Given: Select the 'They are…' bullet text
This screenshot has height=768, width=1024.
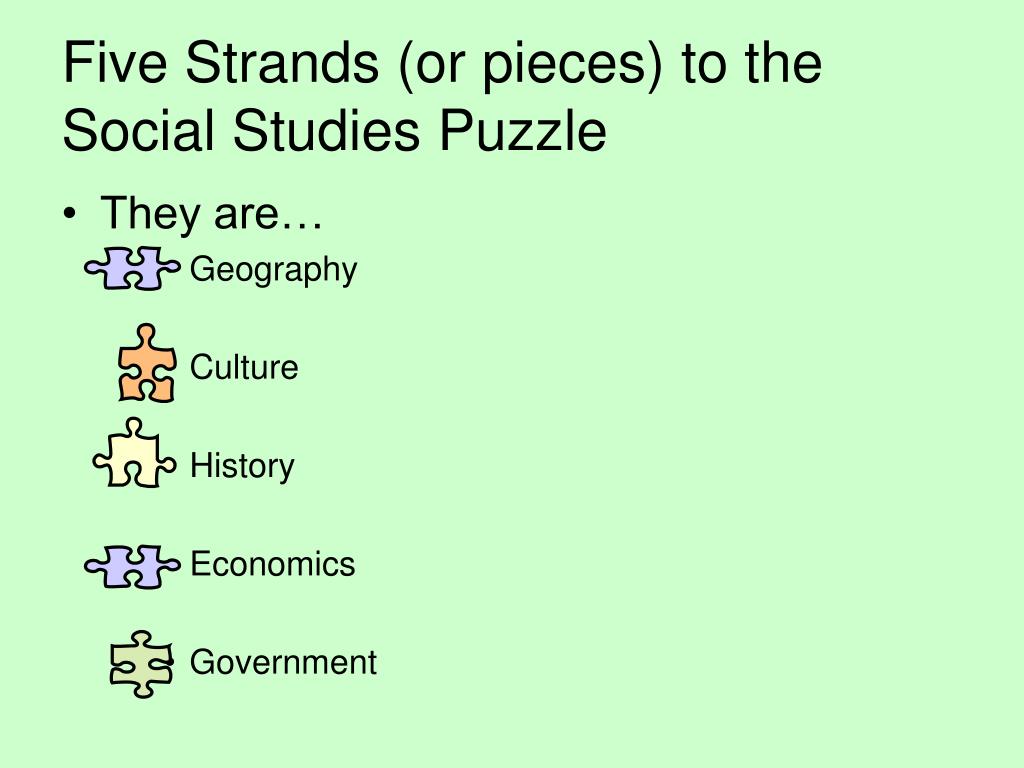Looking at the screenshot, I should [212, 214].
